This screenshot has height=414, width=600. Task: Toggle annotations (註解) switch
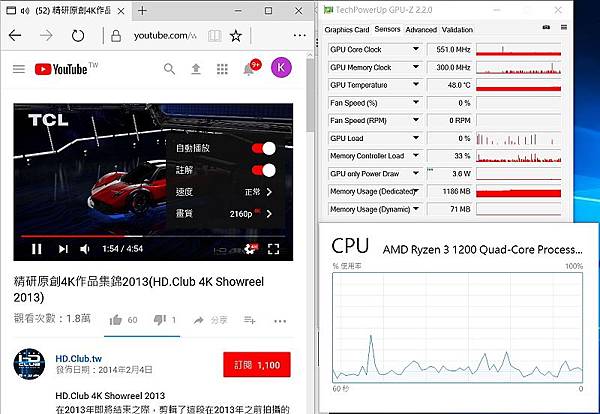tap(264, 170)
